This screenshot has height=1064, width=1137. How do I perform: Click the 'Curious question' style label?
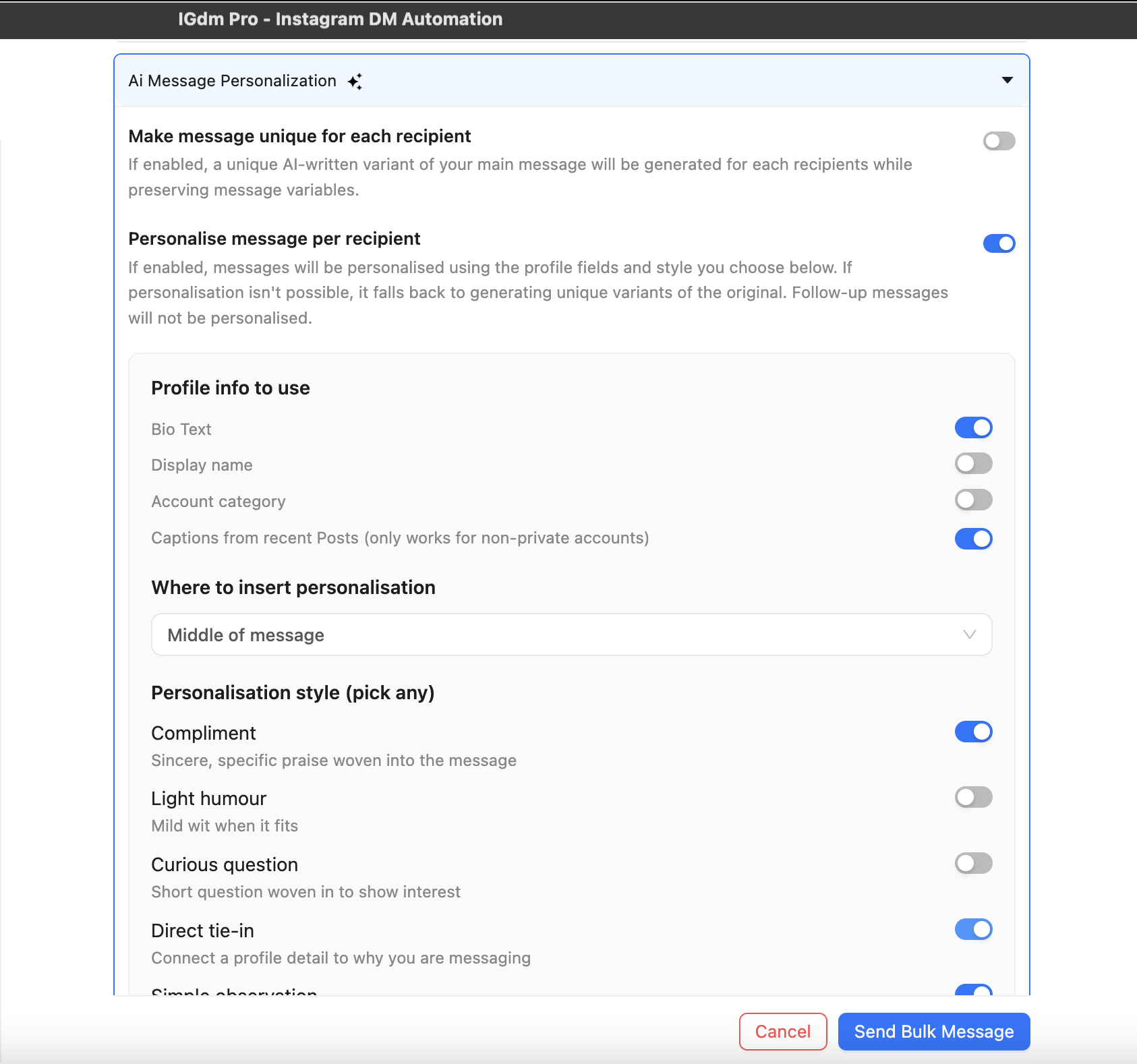(x=225, y=864)
